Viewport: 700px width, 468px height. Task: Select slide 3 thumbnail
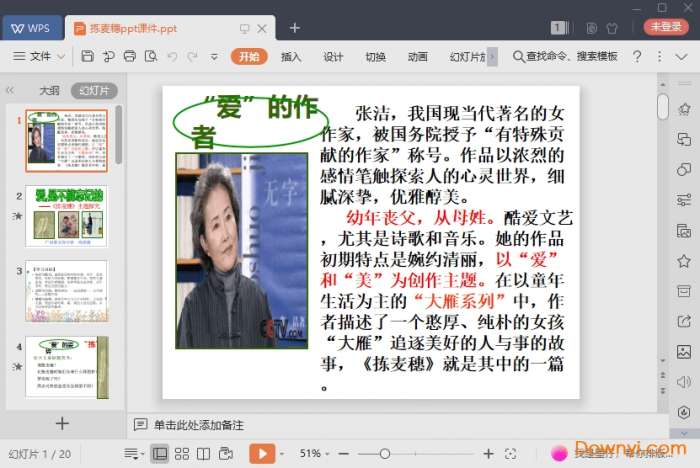[x=67, y=291]
